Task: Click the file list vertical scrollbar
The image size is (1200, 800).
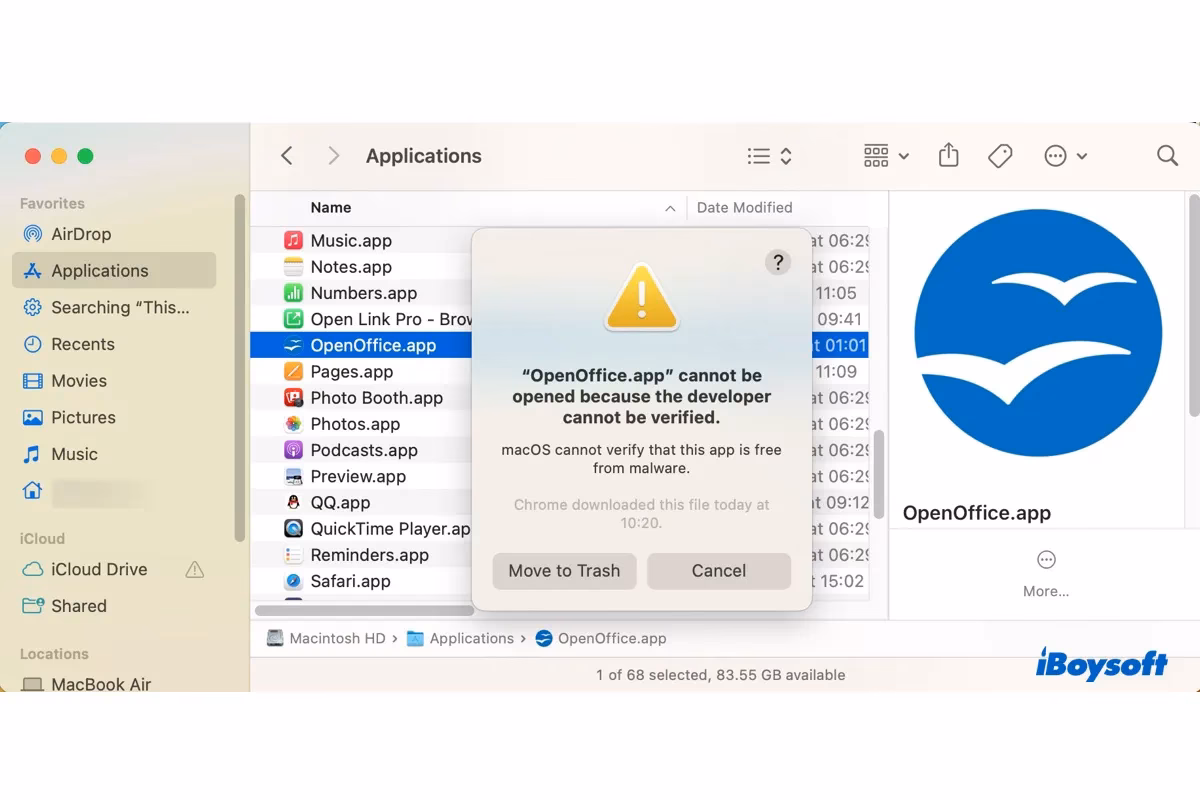Action: [879, 474]
